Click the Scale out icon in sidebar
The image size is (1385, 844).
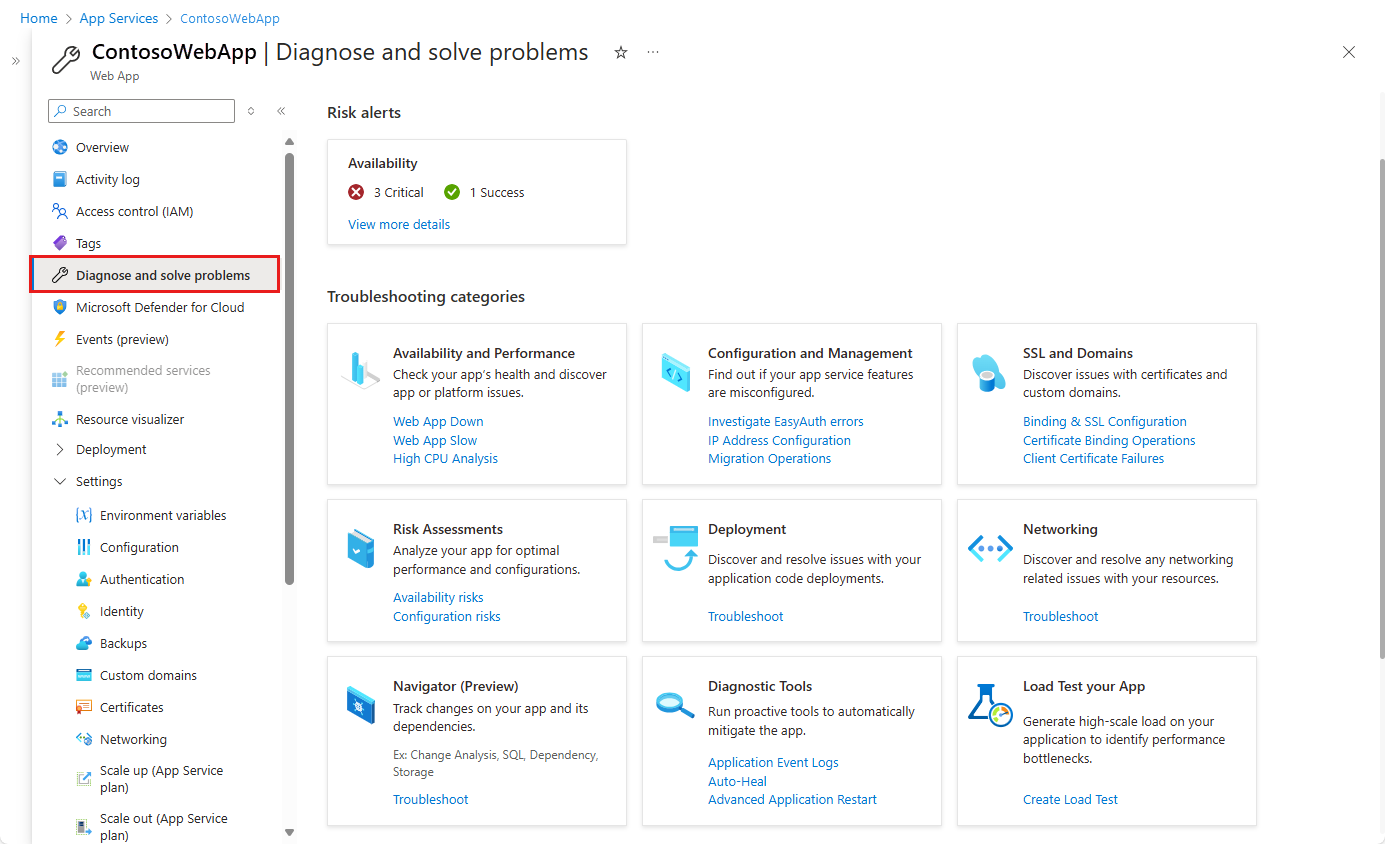(x=84, y=827)
